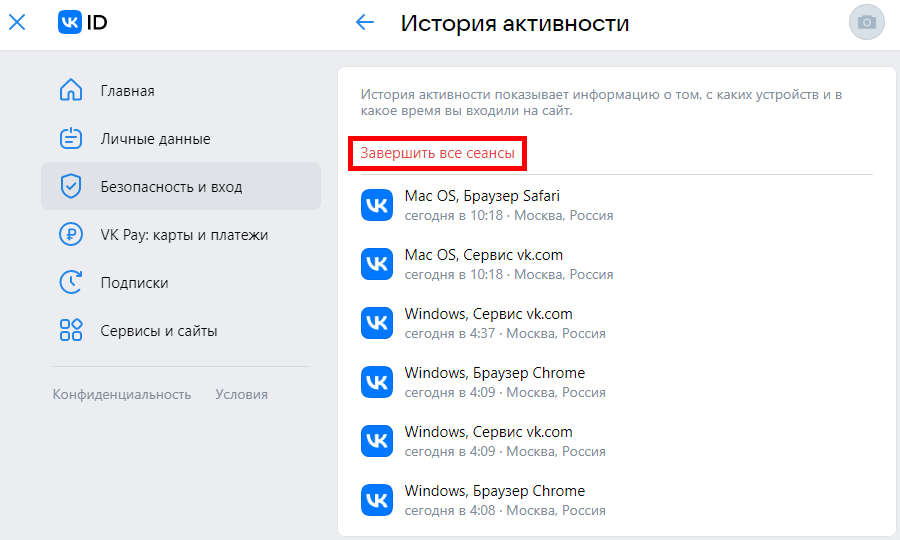This screenshot has height=540, width=900.
Task: Click VK icon of Mac OS Safari session
Action: click(377, 205)
